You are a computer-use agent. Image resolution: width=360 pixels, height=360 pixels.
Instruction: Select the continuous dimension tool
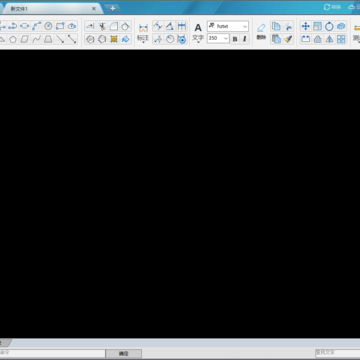[x=182, y=26]
